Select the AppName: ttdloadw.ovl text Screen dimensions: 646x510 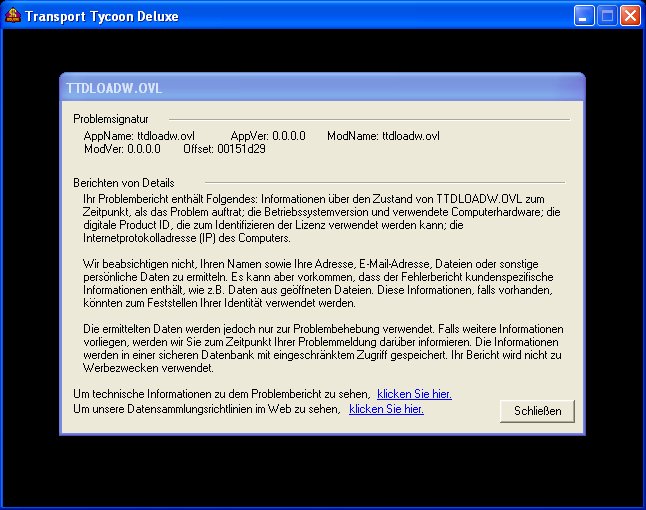[139, 136]
